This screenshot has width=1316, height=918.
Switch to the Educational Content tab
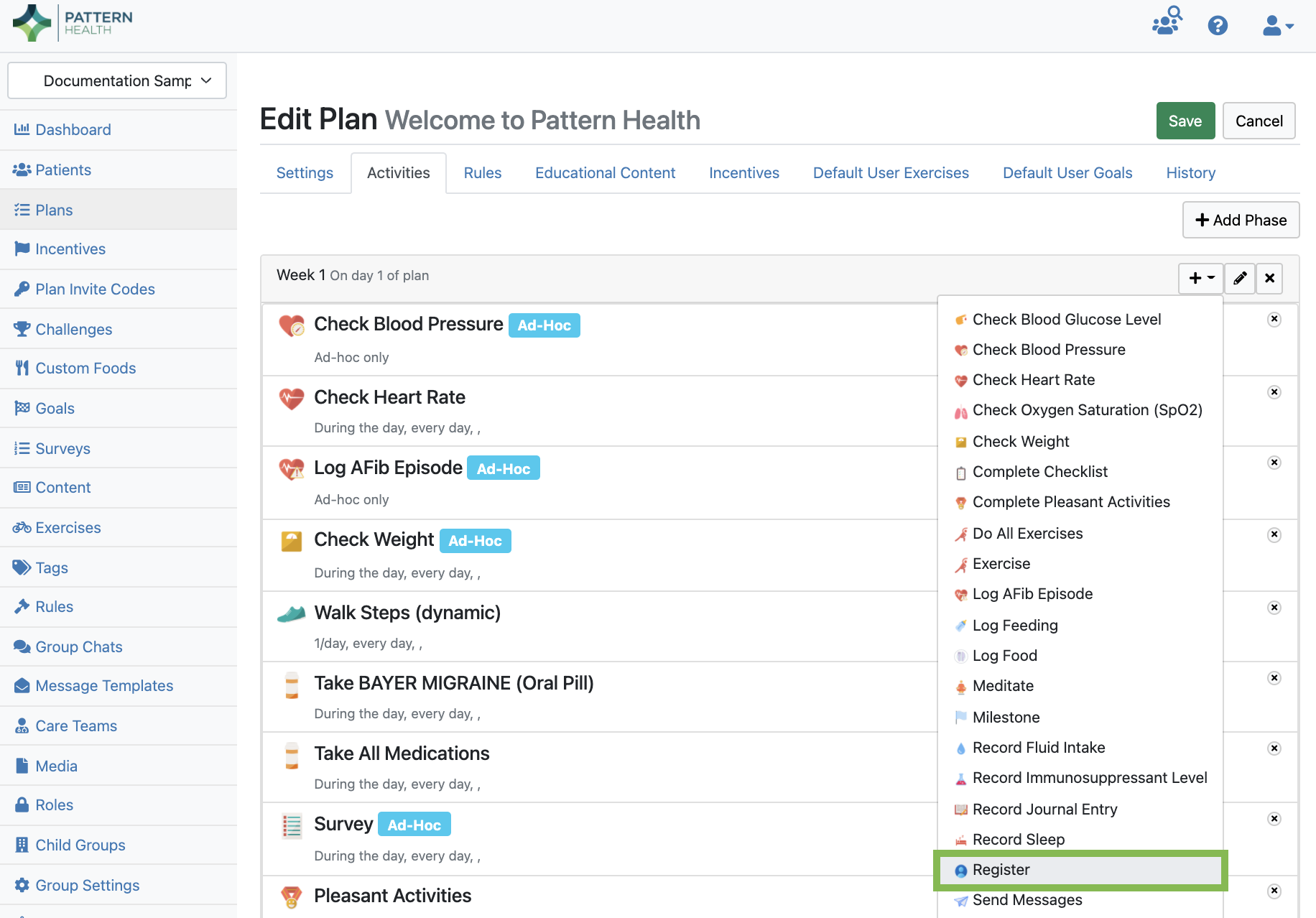[605, 173]
